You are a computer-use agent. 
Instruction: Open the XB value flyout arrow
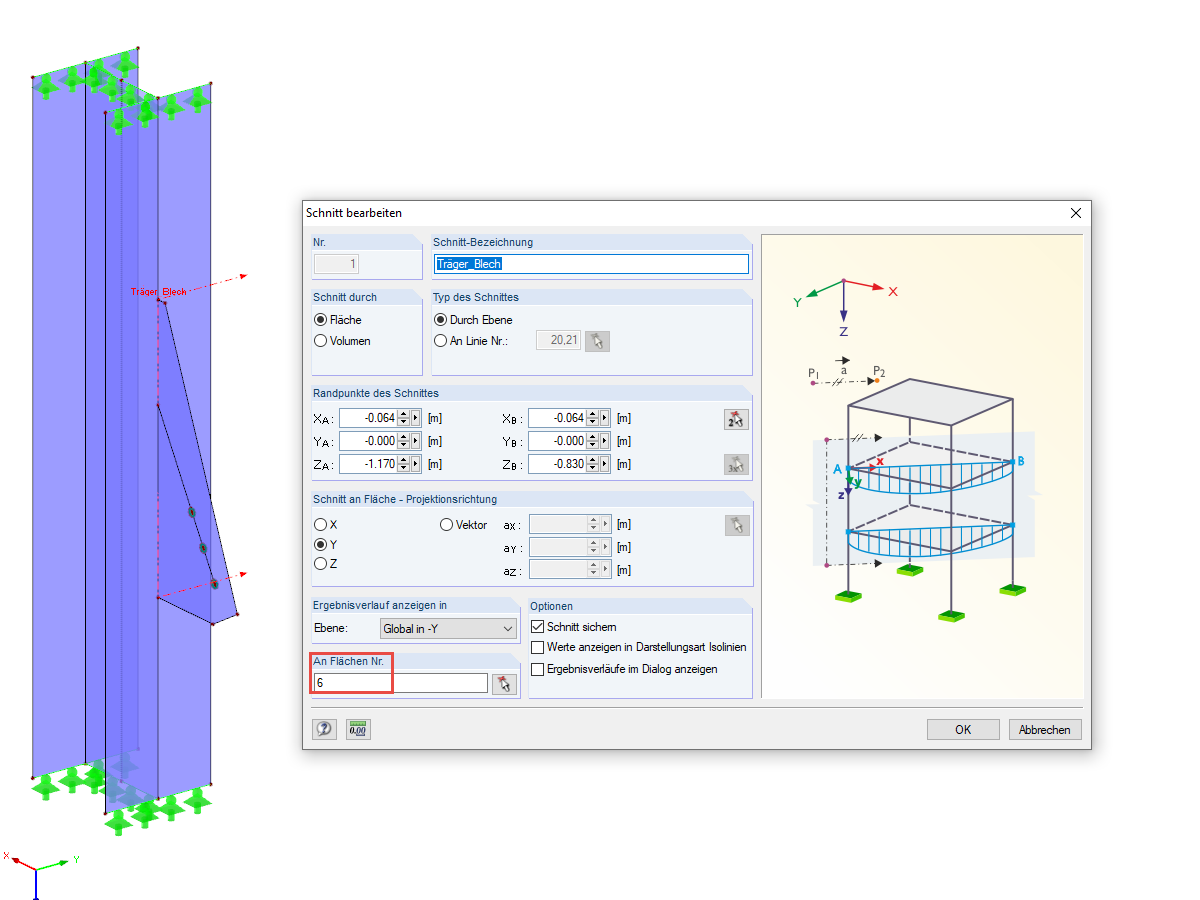(x=605, y=419)
